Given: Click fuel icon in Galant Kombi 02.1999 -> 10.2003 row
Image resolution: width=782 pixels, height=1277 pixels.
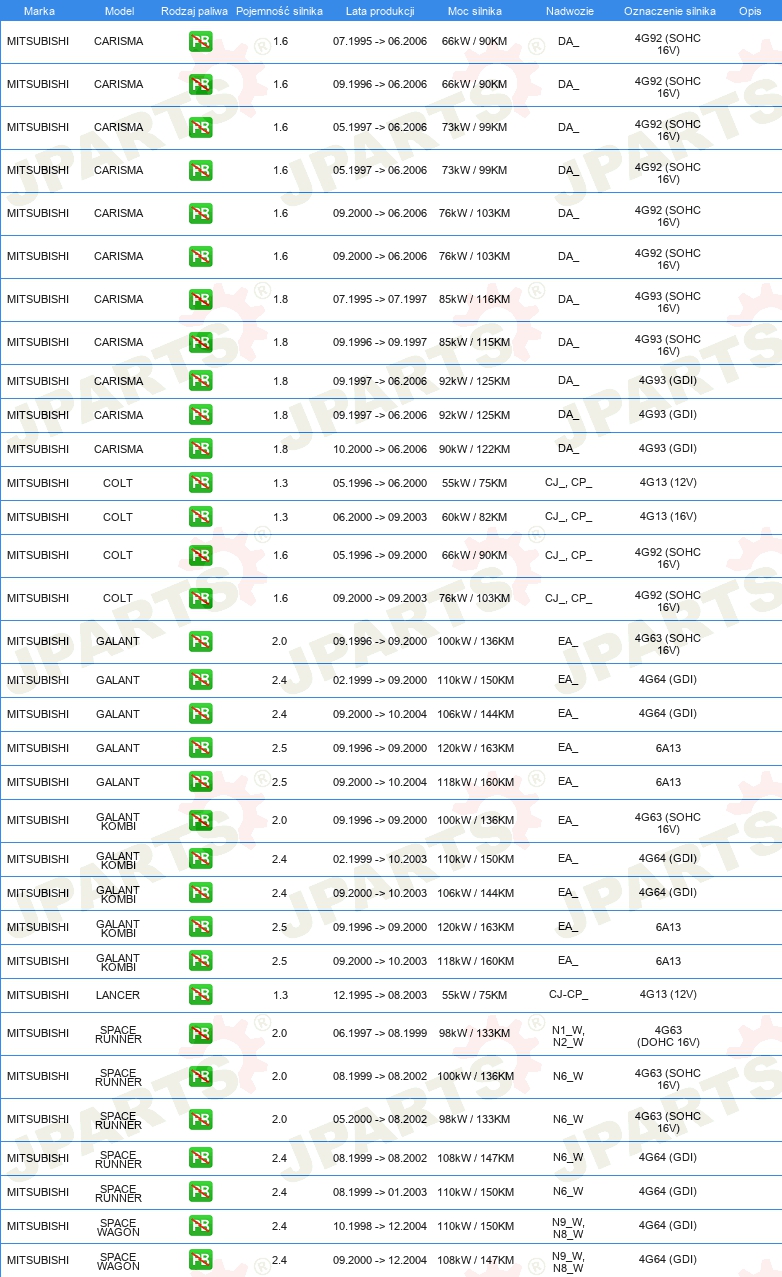Looking at the screenshot, I should [200, 859].
